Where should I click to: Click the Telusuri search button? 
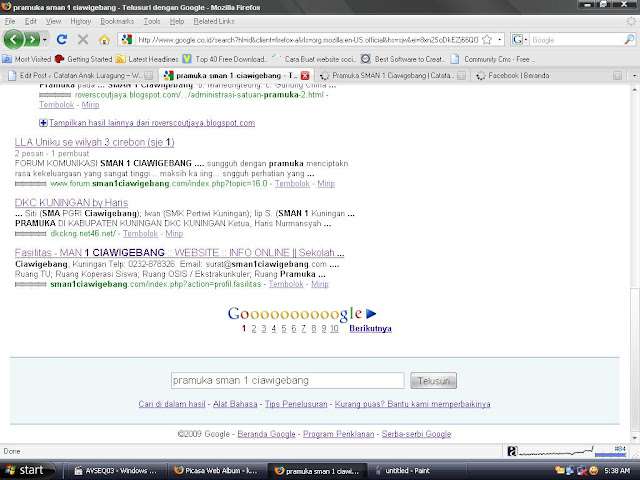click(433, 381)
